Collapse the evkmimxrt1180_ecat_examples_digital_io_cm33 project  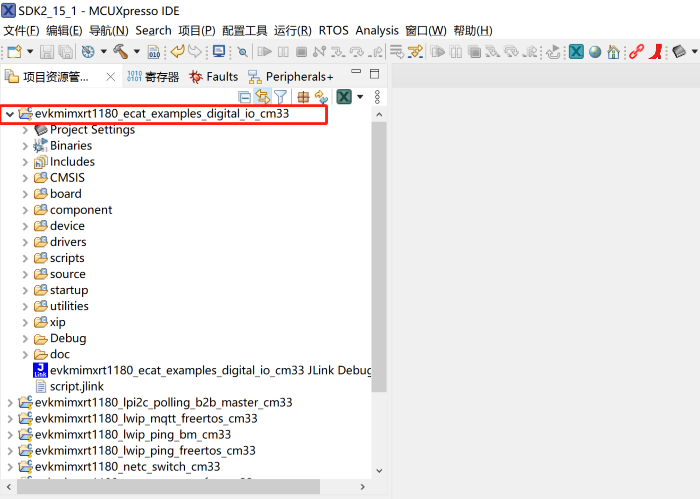(10, 114)
